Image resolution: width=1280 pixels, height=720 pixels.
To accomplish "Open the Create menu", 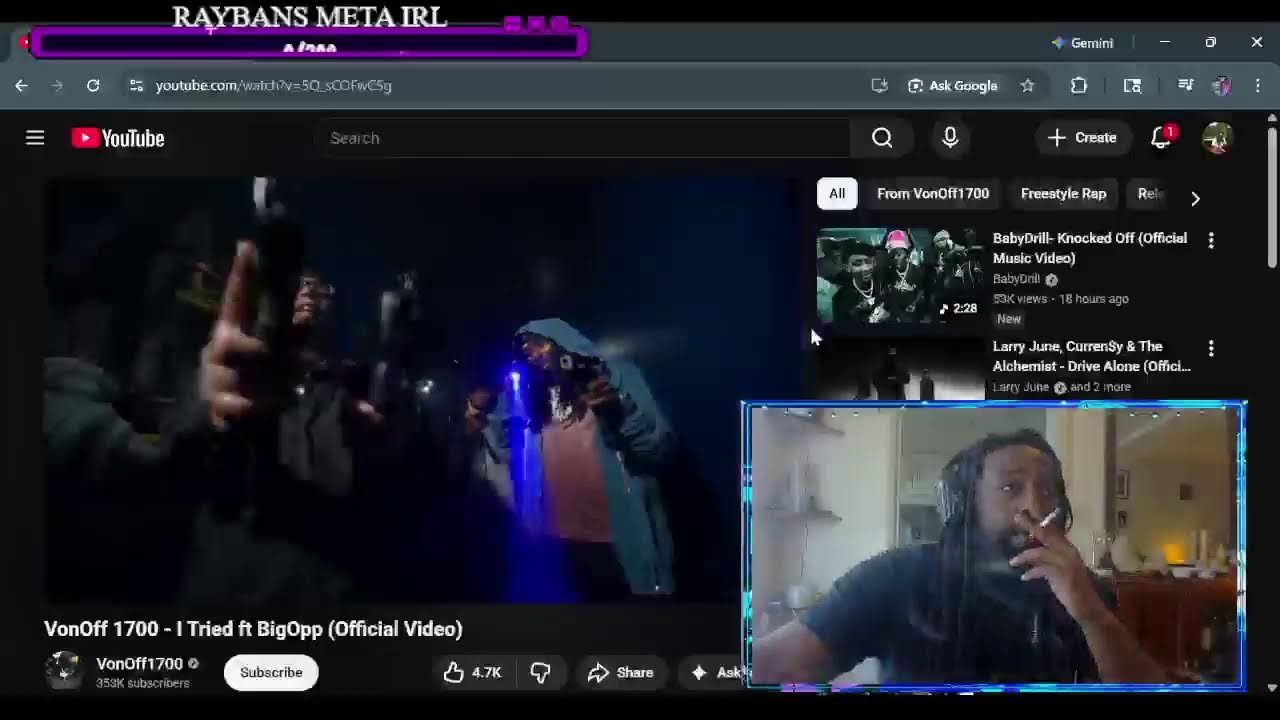I will [x=1082, y=138].
